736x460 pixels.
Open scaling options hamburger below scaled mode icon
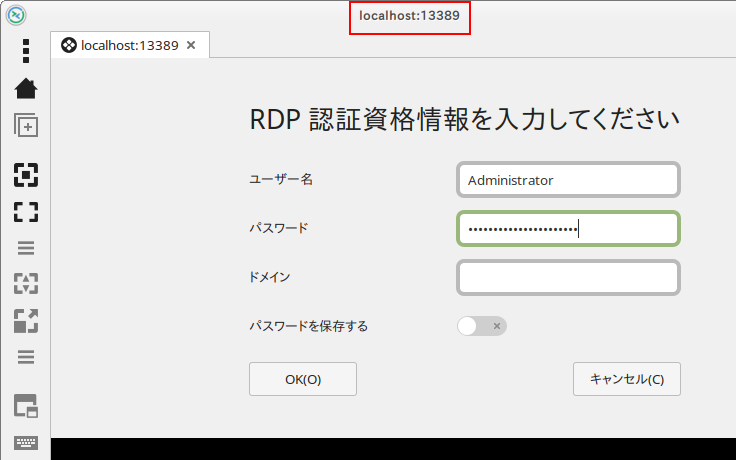tap(26, 357)
